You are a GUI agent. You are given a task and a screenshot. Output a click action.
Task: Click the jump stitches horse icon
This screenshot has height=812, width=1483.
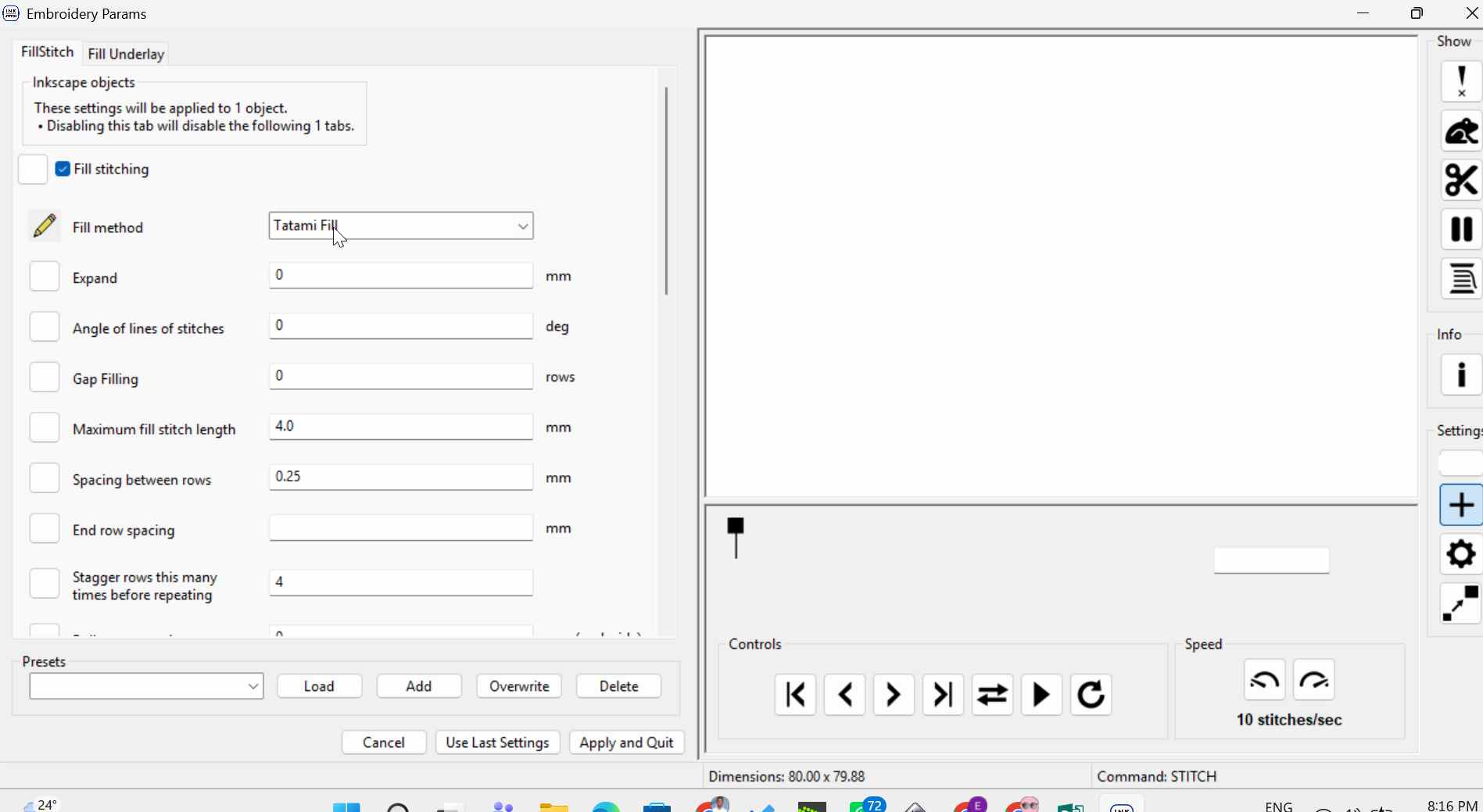(x=1461, y=131)
